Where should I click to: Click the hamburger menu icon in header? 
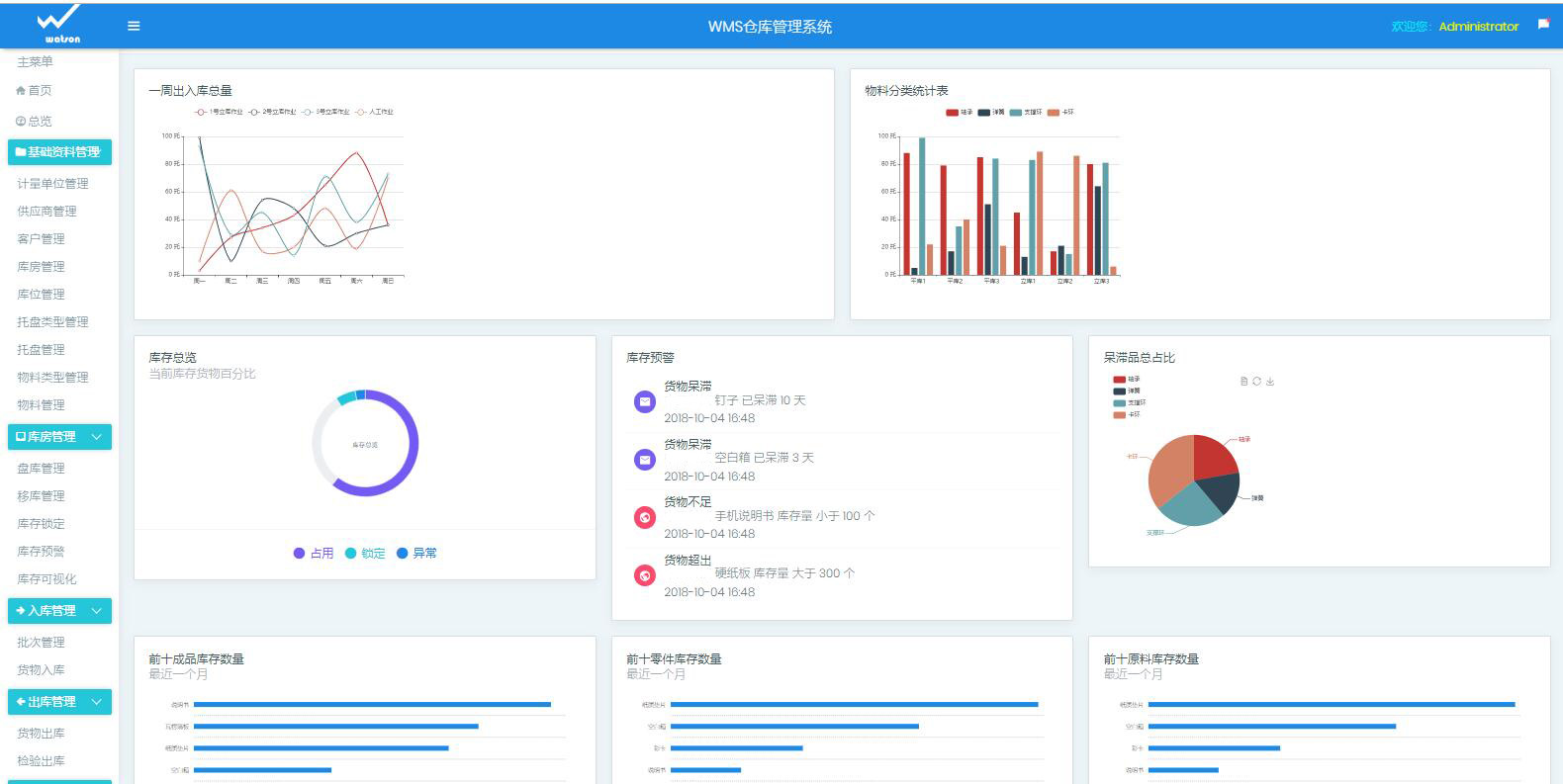[134, 26]
